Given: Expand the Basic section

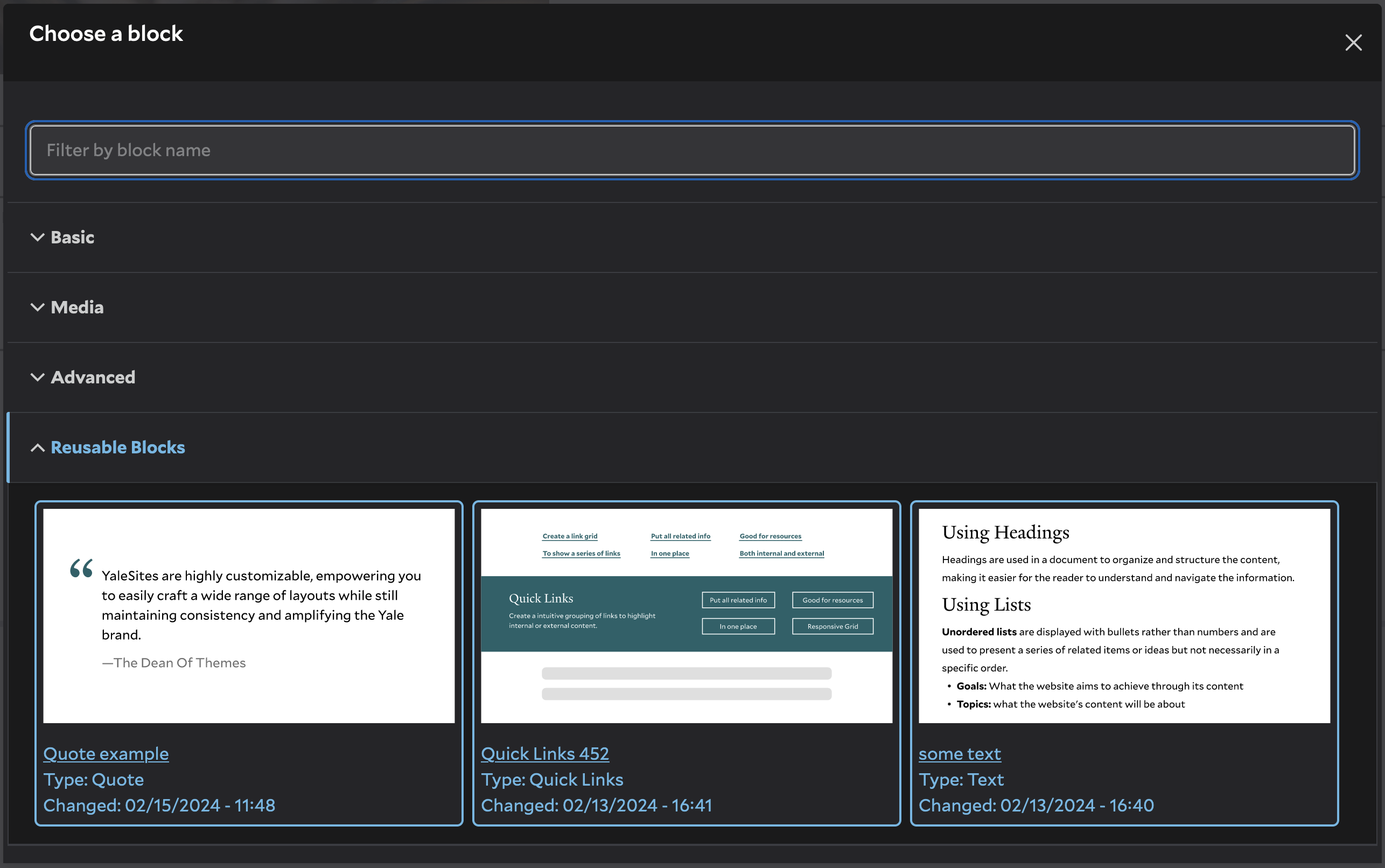Looking at the screenshot, I should click(71, 238).
